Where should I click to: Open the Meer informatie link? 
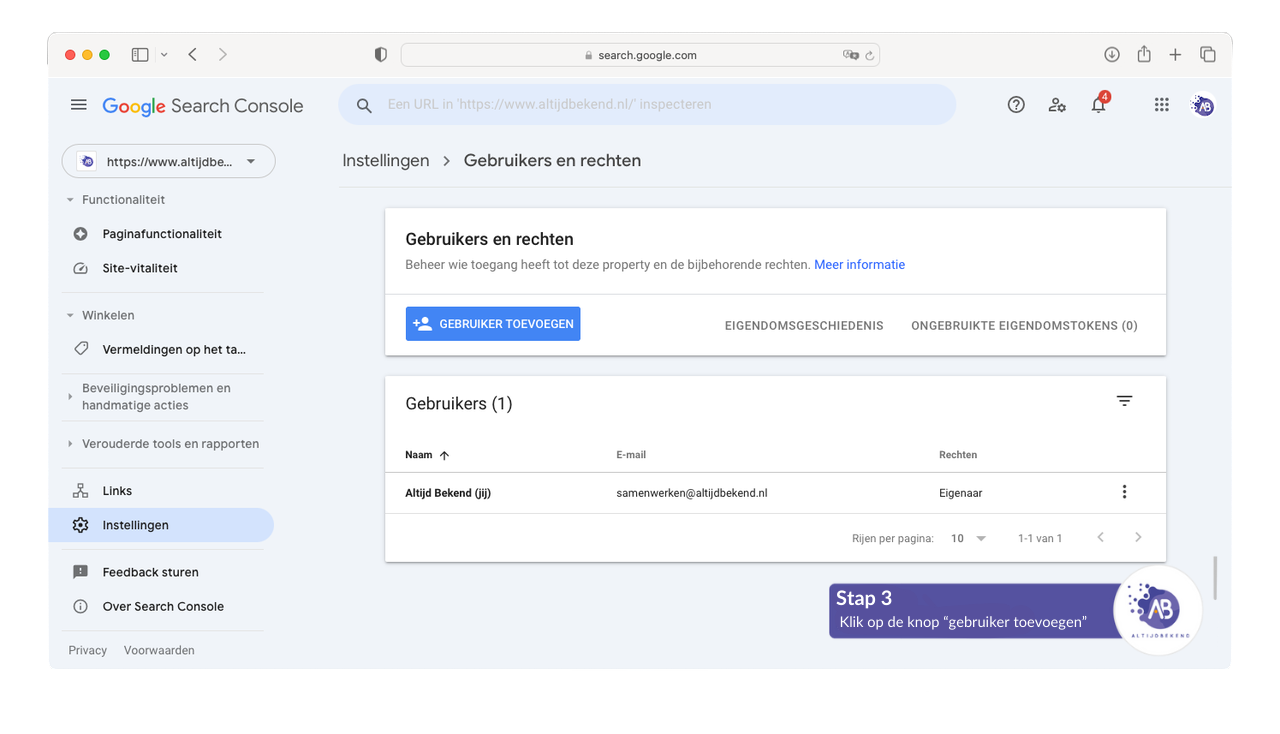(859, 265)
